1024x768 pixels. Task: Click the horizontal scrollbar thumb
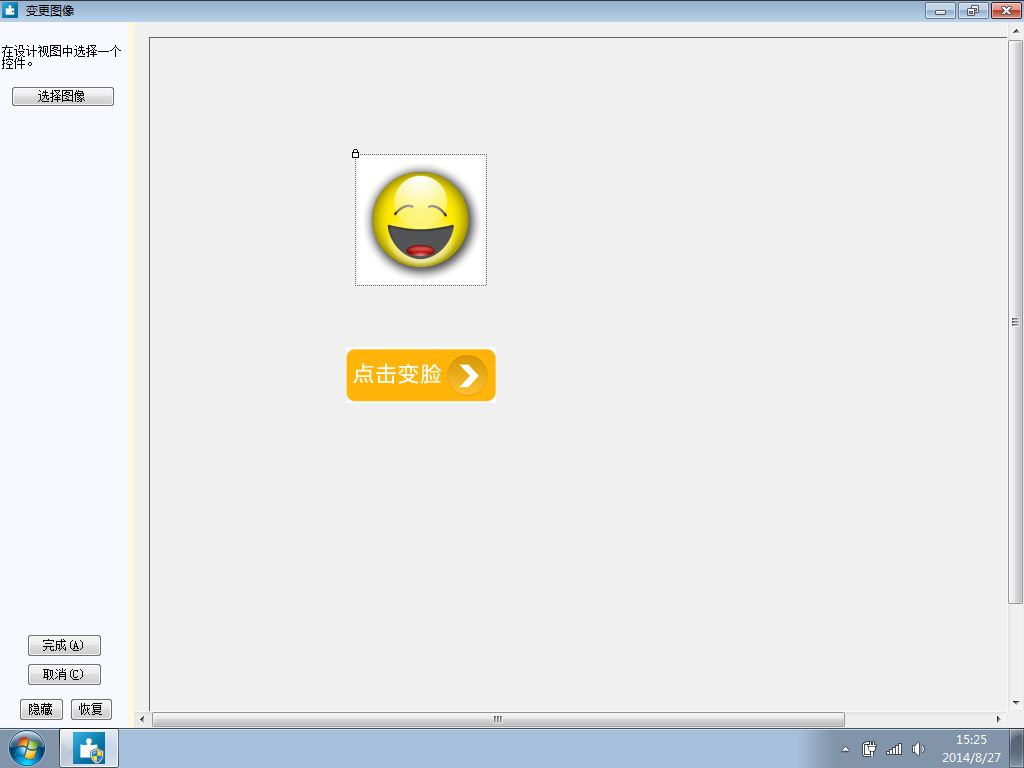pos(498,719)
